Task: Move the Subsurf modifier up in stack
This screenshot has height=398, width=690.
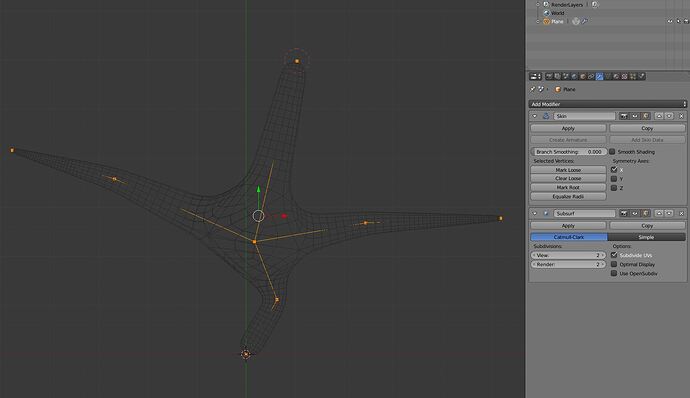Action: click(x=659, y=214)
